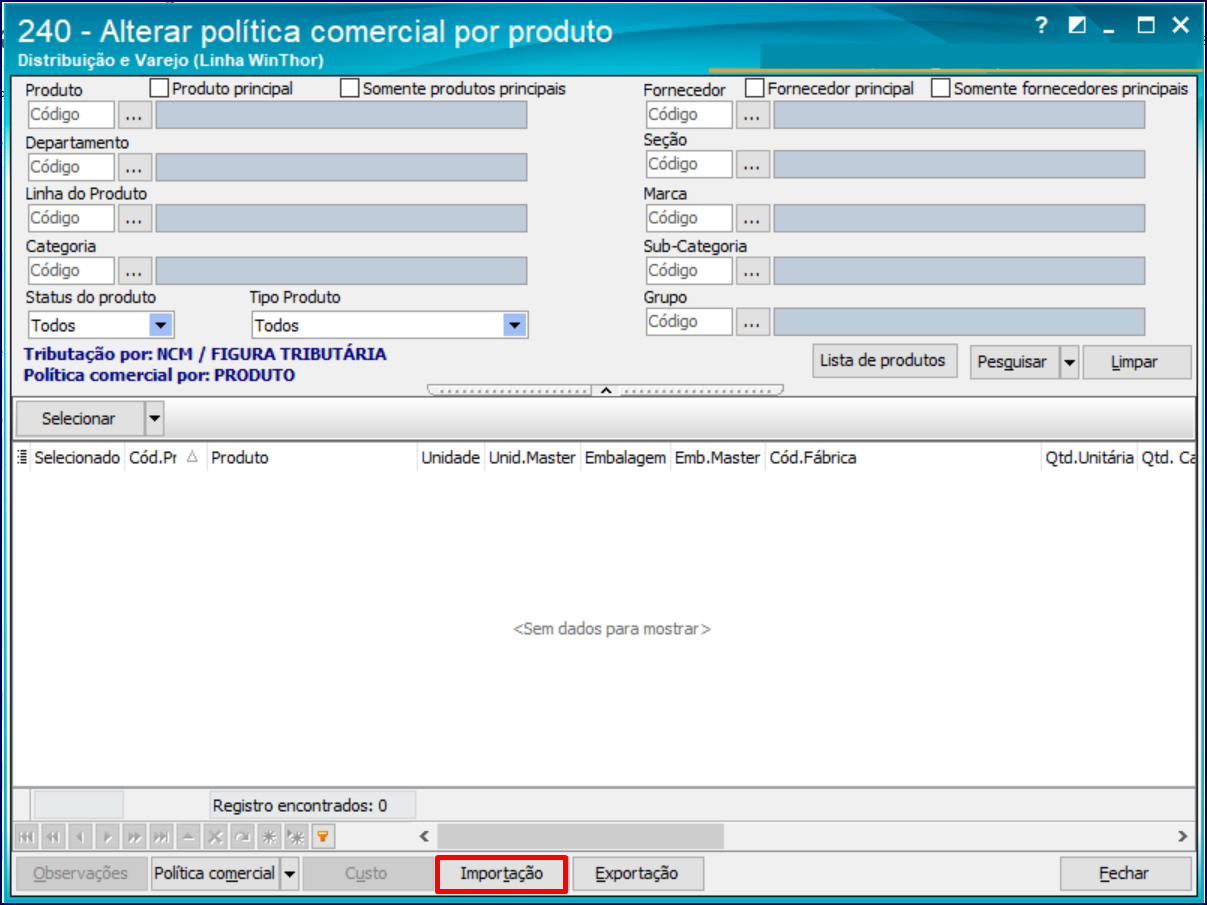
Task: Collapse the filter panel with center chevron
Action: [x=605, y=390]
